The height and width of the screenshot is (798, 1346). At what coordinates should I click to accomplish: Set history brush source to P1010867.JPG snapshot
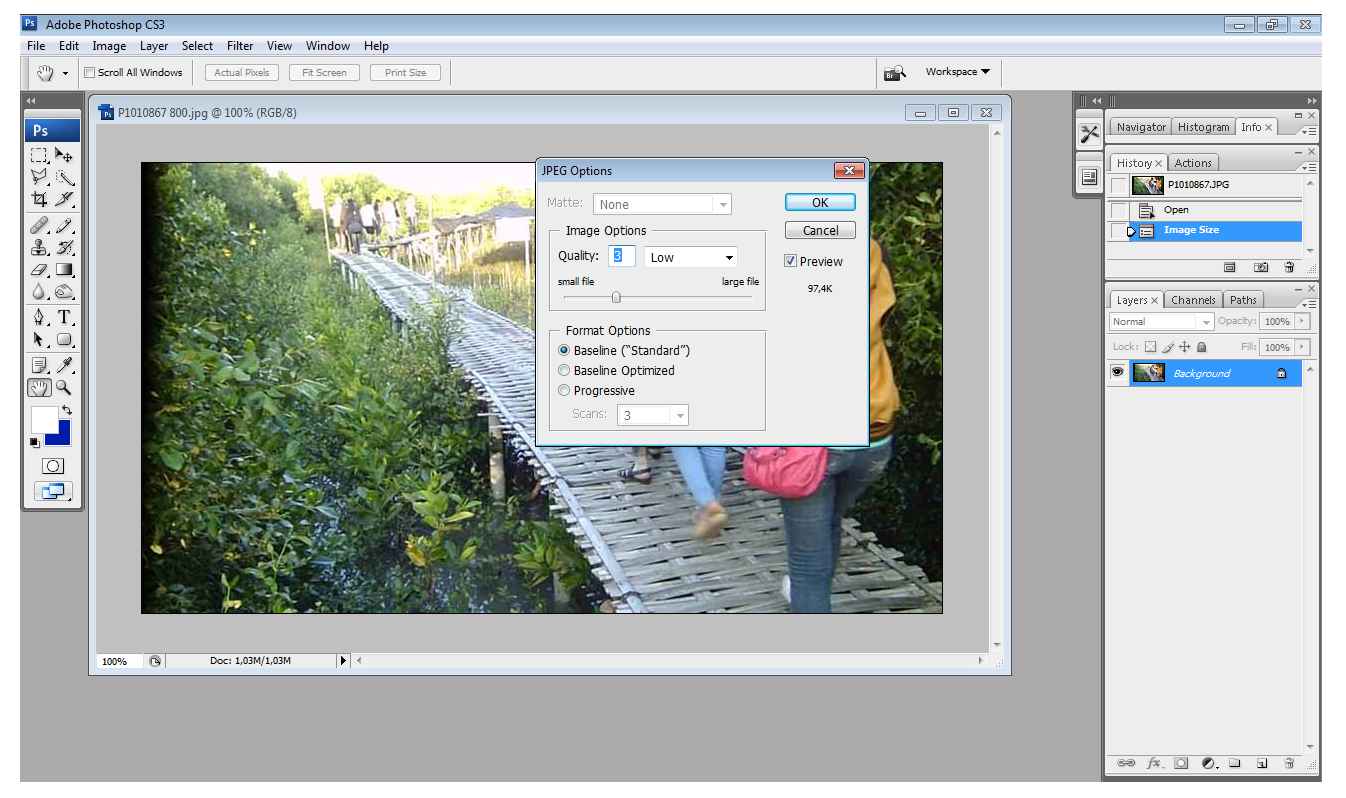pyautogui.click(x=1120, y=185)
